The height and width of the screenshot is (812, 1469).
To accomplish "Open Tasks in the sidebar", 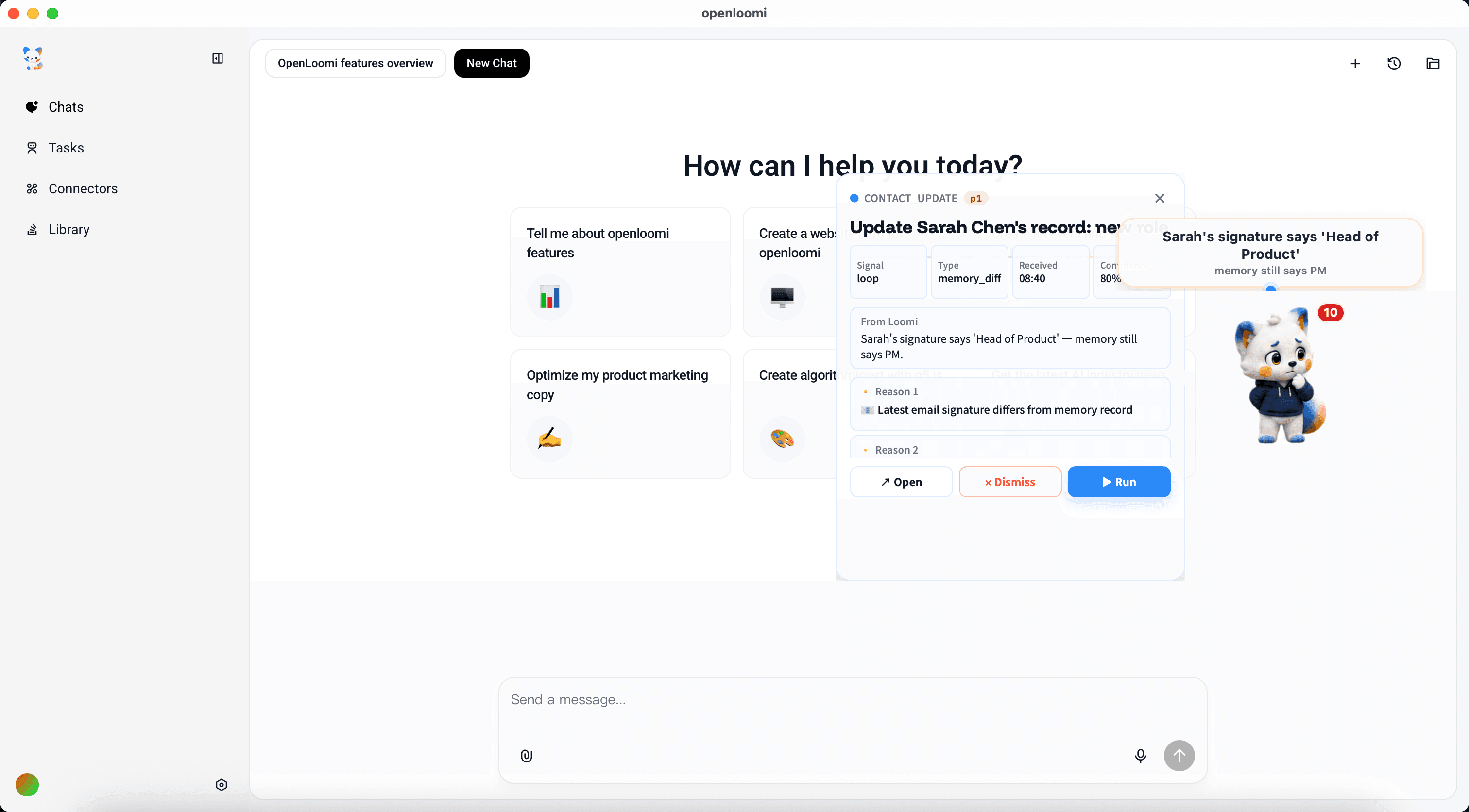I will point(55,148).
